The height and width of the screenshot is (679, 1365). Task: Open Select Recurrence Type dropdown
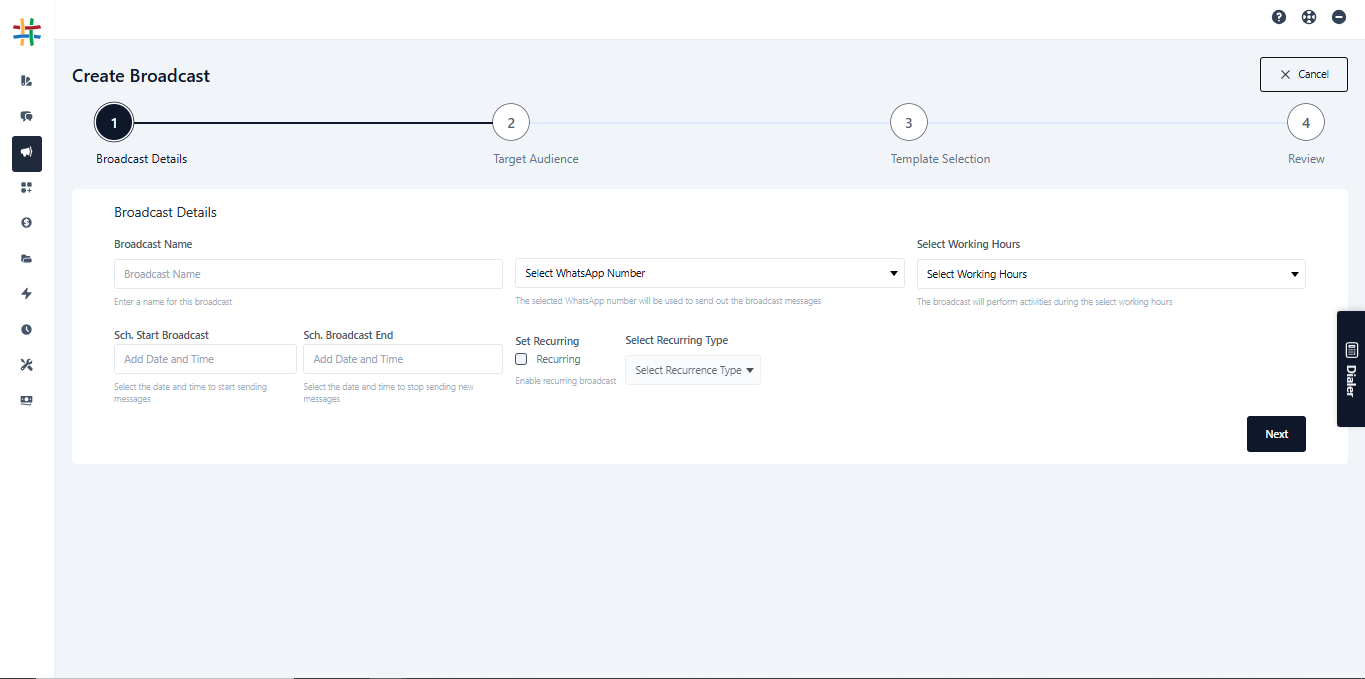[x=693, y=370]
